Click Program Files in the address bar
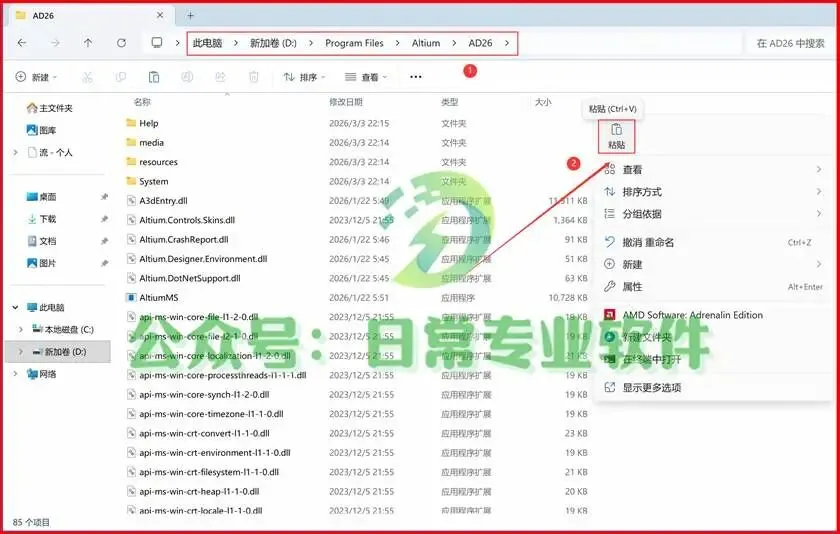The height and width of the screenshot is (534, 840). (354, 43)
